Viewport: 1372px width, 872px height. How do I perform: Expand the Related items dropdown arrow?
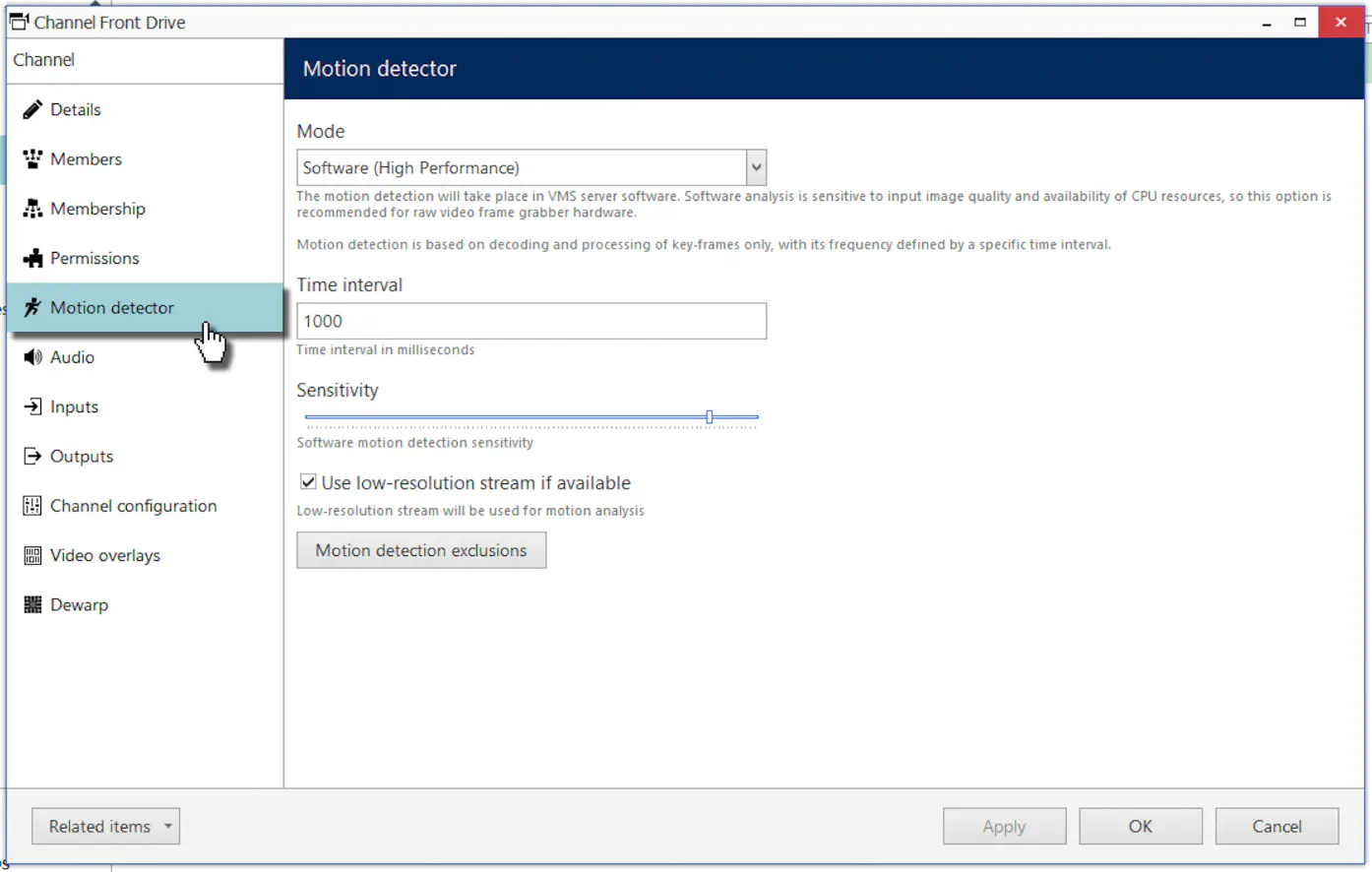point(168,826)
